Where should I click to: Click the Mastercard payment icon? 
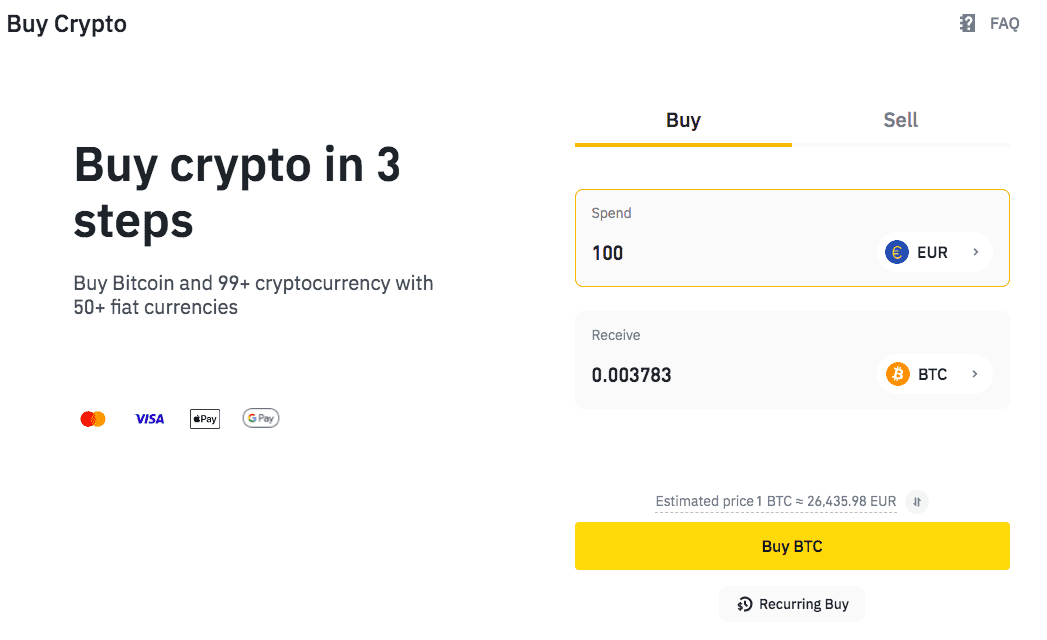(92, 418)
